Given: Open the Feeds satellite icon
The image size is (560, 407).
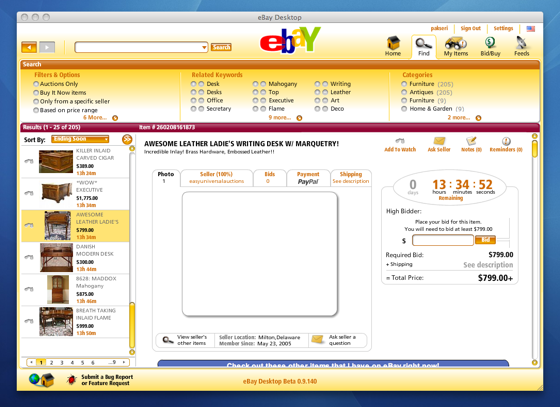Looking at the screenshot, I should [521, 43].
